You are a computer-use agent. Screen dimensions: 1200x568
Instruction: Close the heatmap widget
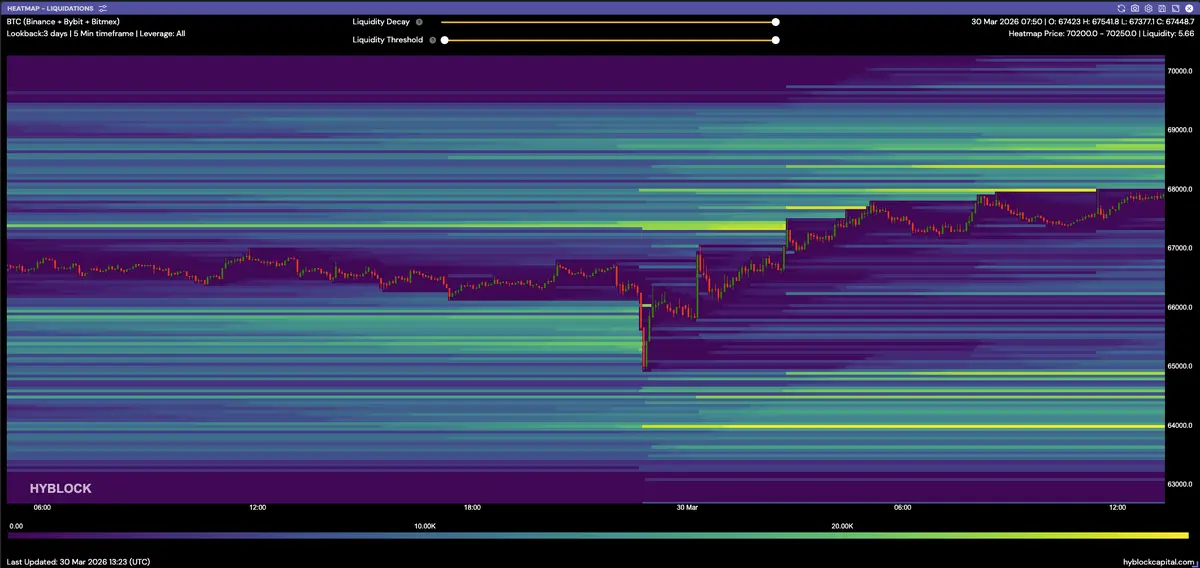(1188, 8)
